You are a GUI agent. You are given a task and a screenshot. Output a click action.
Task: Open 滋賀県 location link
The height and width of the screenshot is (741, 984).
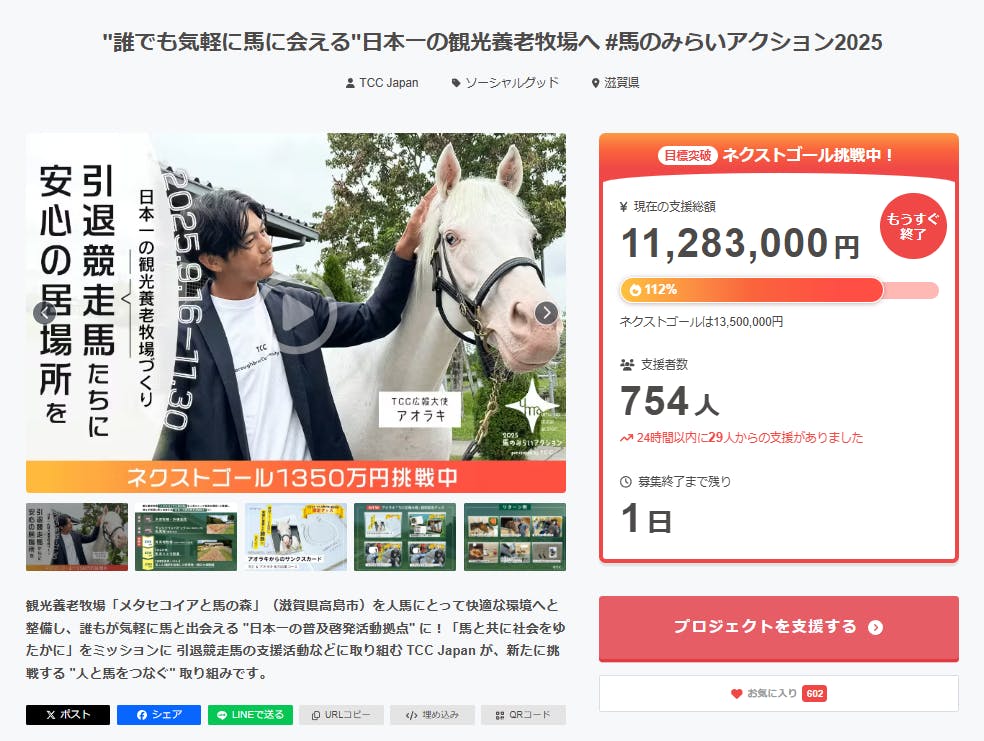point(616,83)
